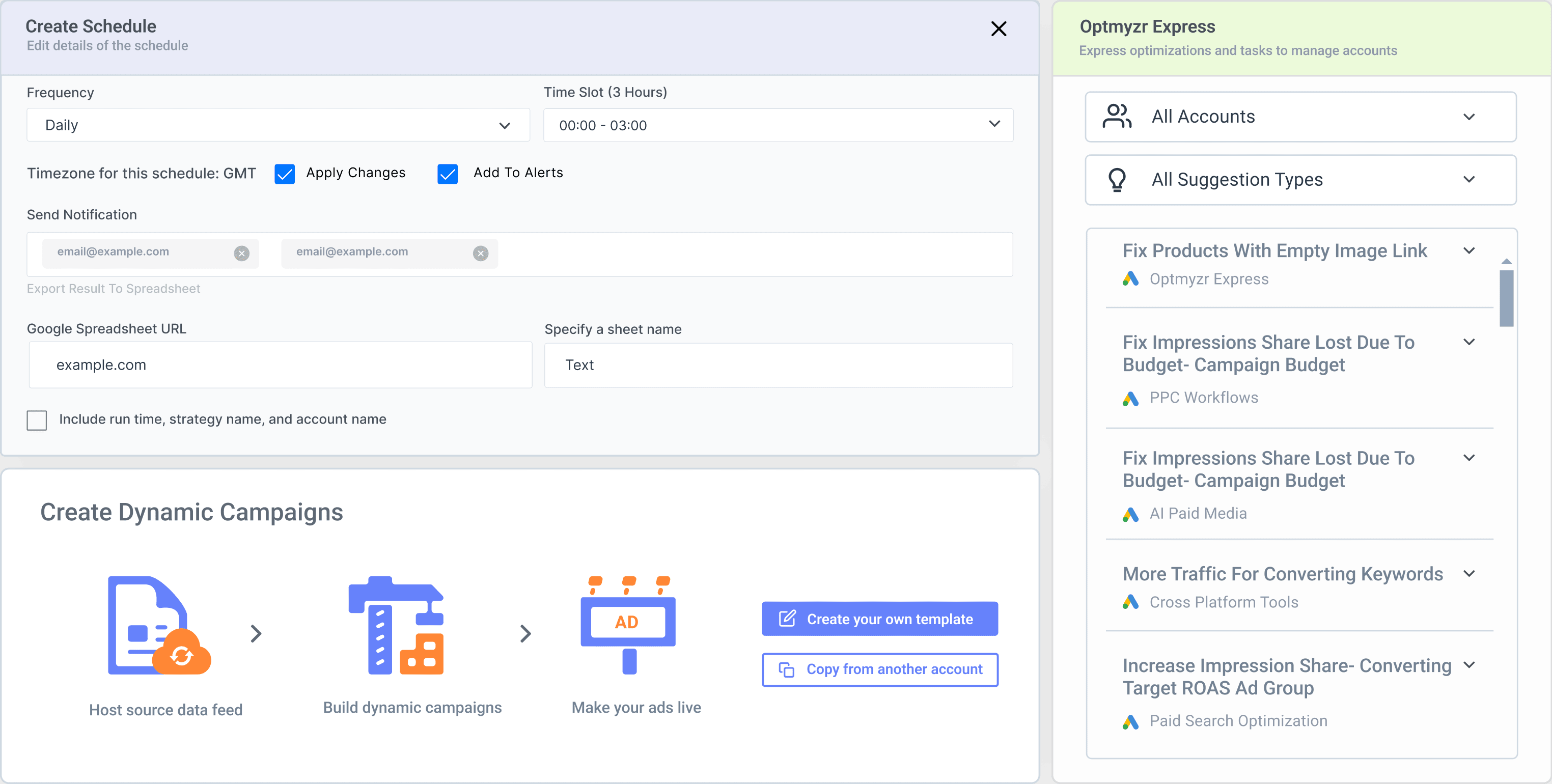Click the pencil icon on Create template button

tap(787, 619)
